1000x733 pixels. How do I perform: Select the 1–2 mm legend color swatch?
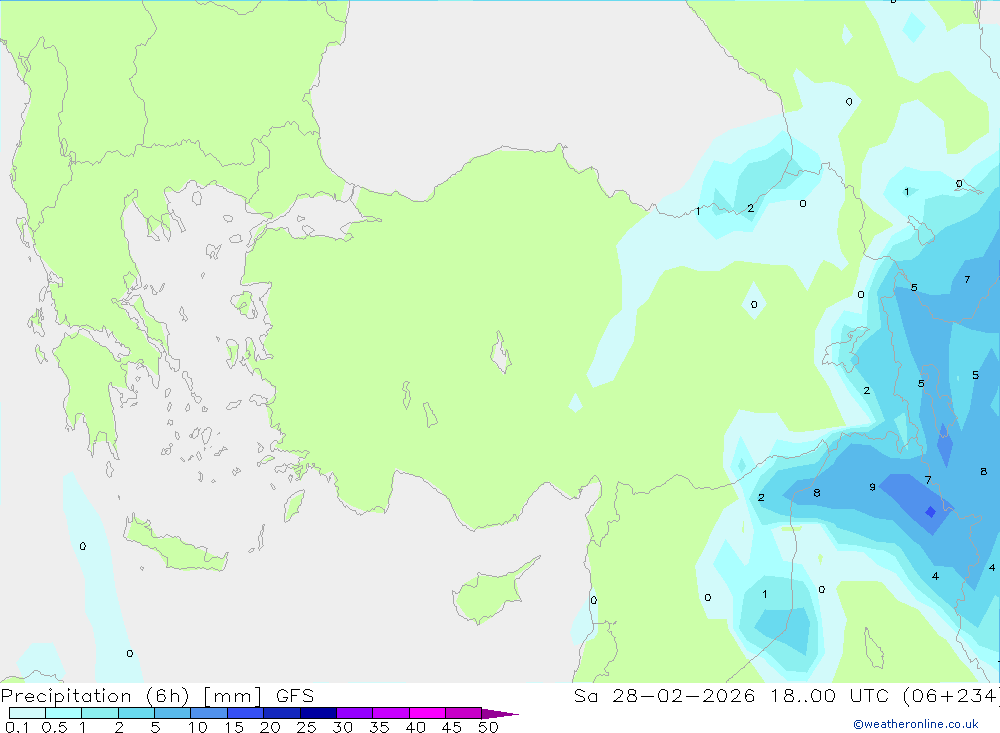coord(100,713)
